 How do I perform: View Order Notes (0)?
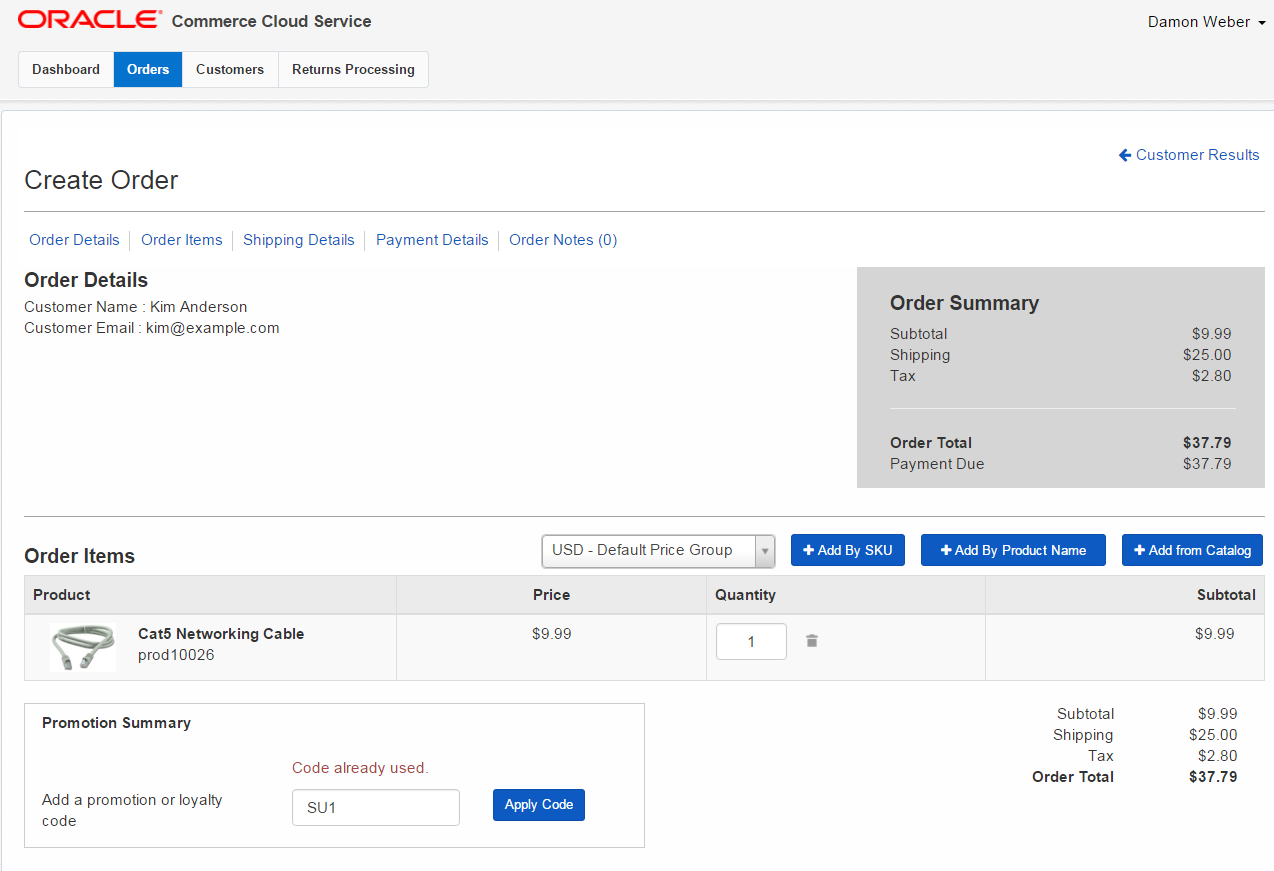click(x=563, y=240)
